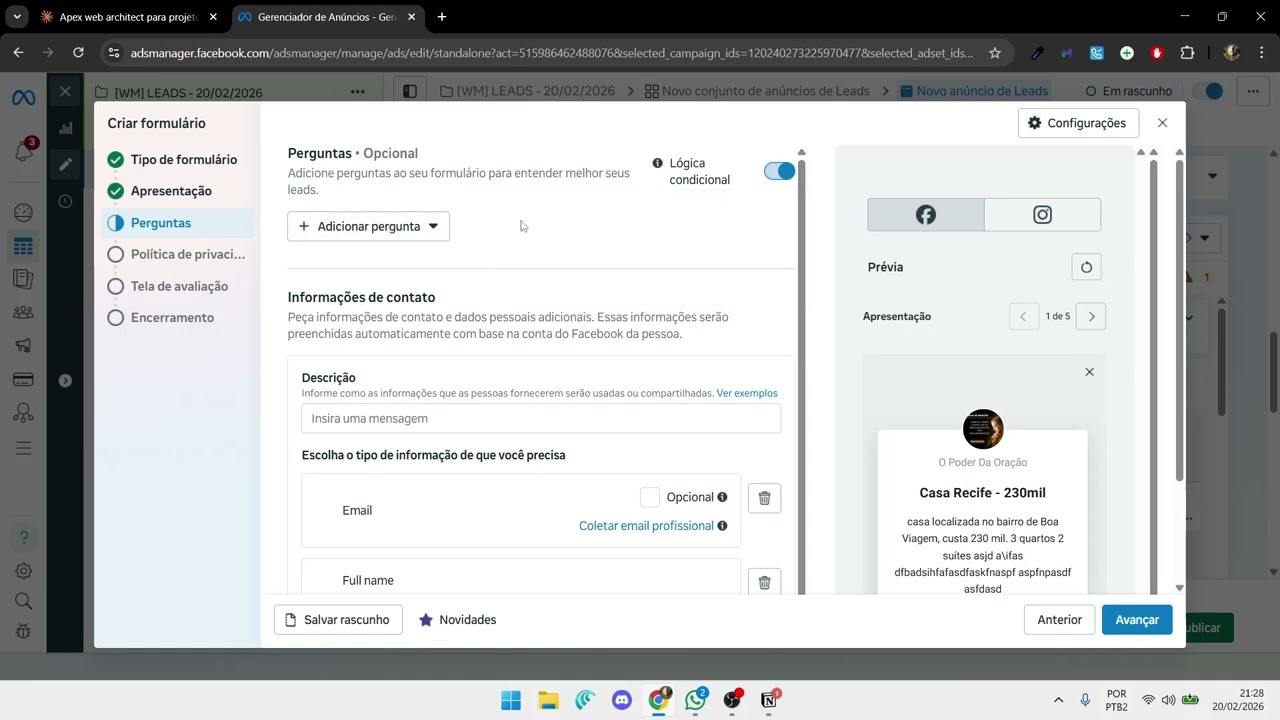The height and width of the screenshot is (720, 1280).
Task: Click the info icon beside Opcional
Action: coord(722,497)
